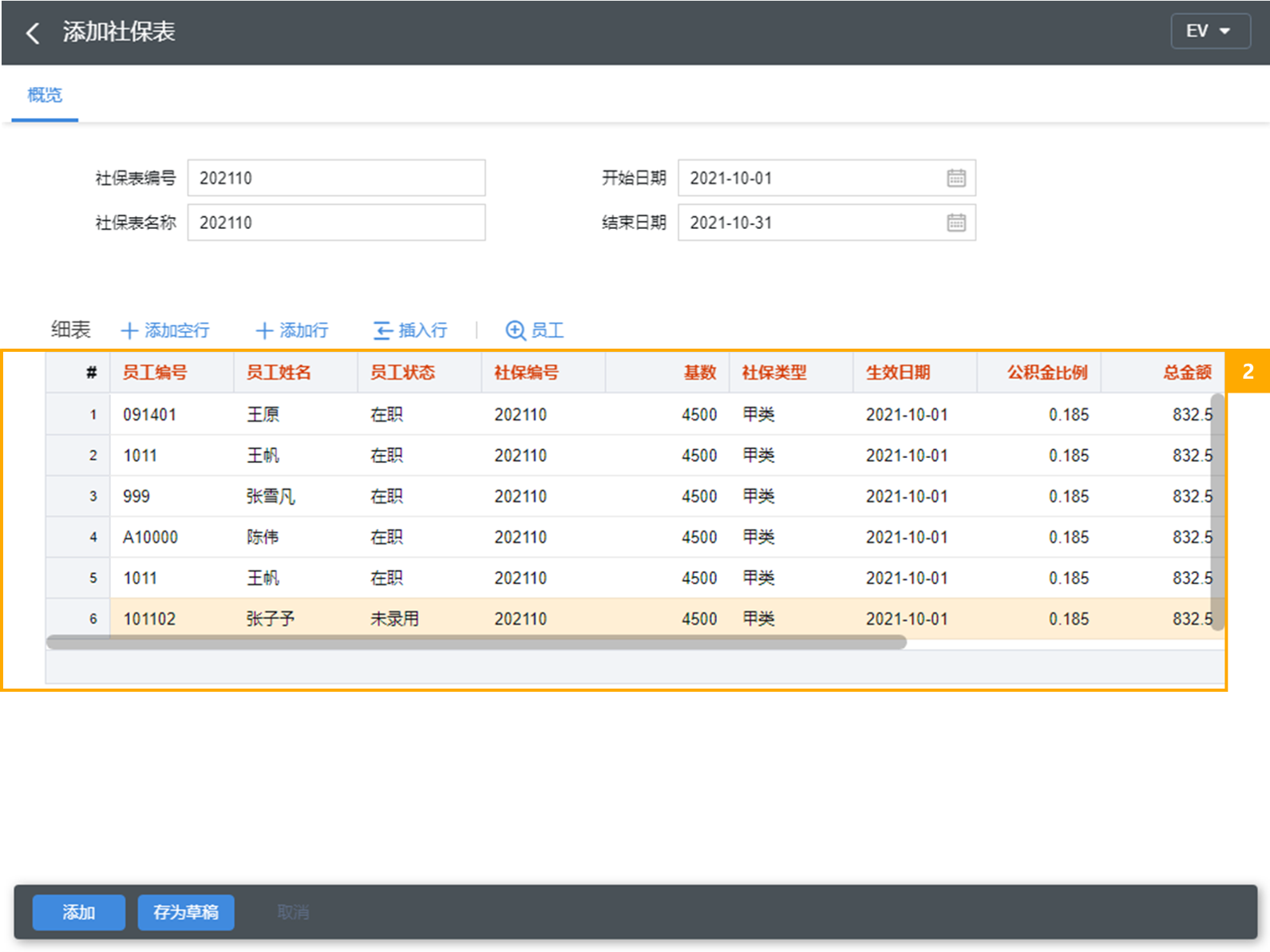1270x952 pixels.
Task: Click the 基数 cell 4500 in 张雪凡 row
Action: [667, 496]
